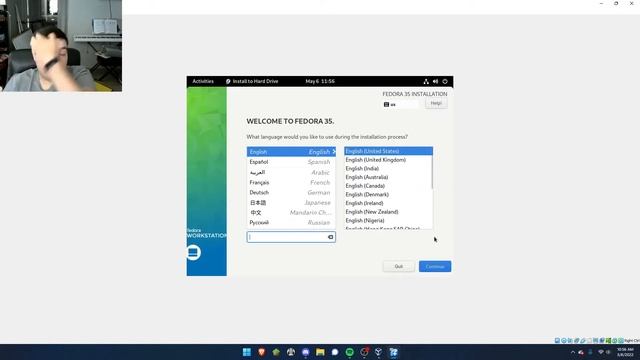Choose English (New Zealand) locale
The height and width of the screenshot is (360, 640).
click(388, 212)
